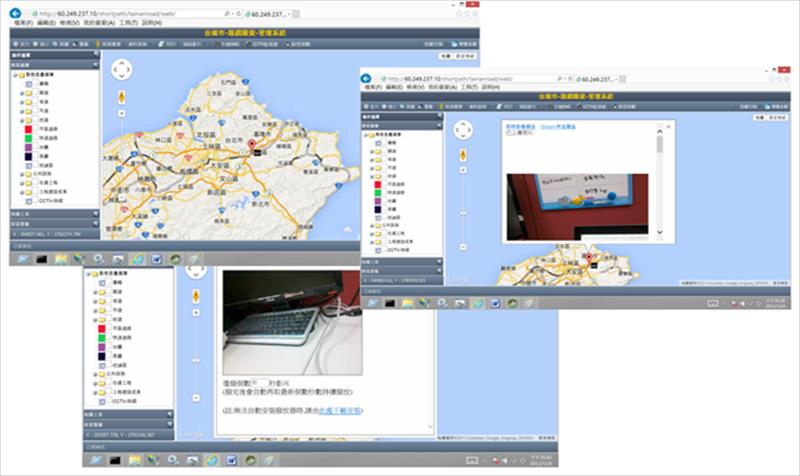The image size is (800, 476).
Task: Click the zoom-in plus on top-left map
Action: [x=122, y=115]
